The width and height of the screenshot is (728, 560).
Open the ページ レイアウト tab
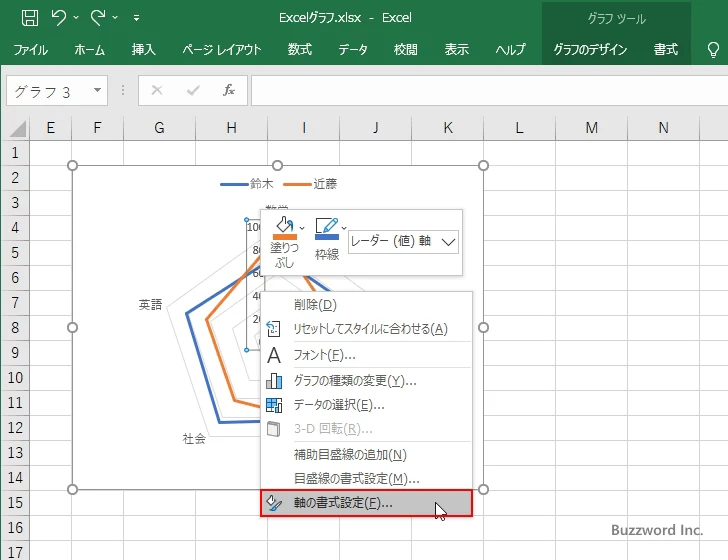[222, 50]
